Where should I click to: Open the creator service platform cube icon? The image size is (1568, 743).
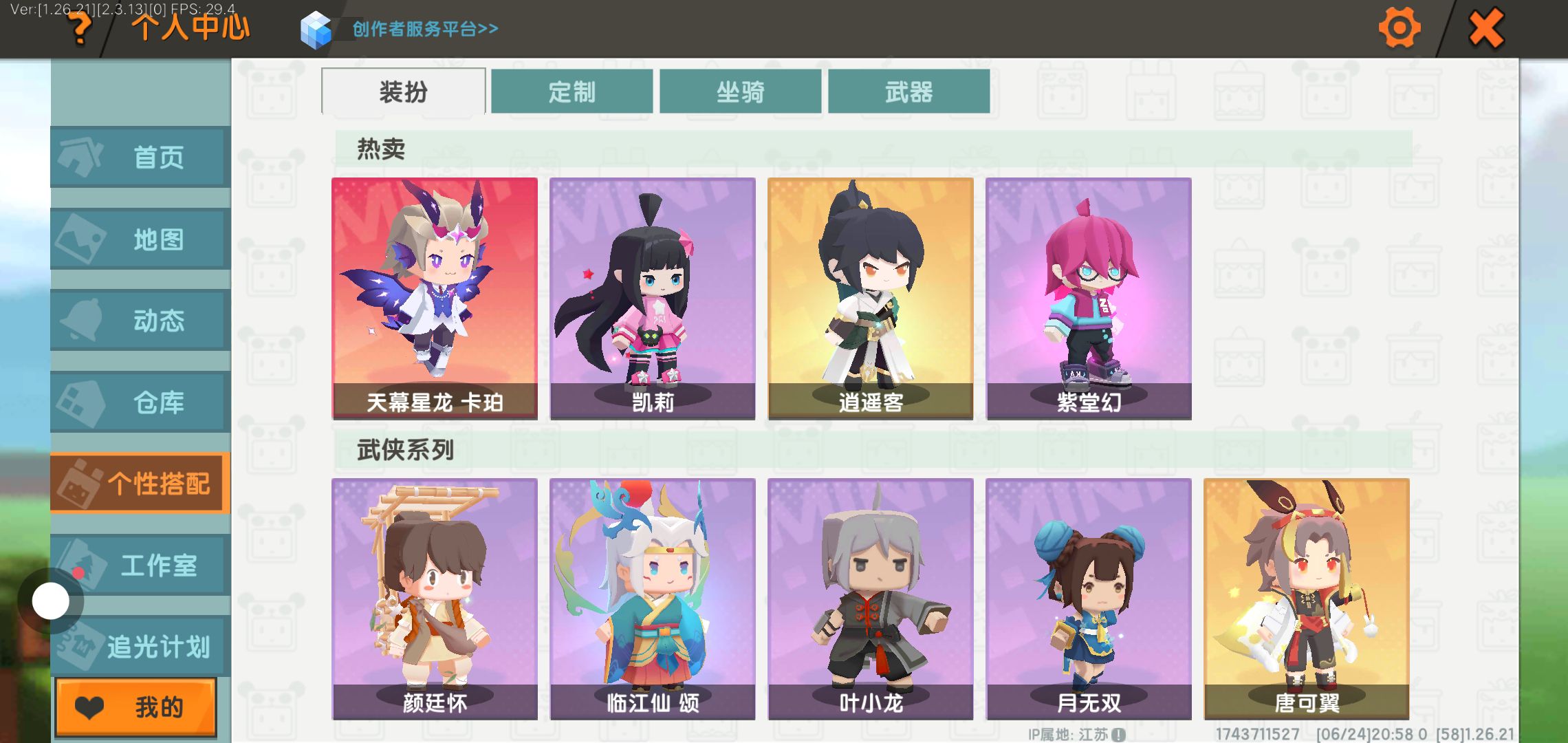(316, 30)
